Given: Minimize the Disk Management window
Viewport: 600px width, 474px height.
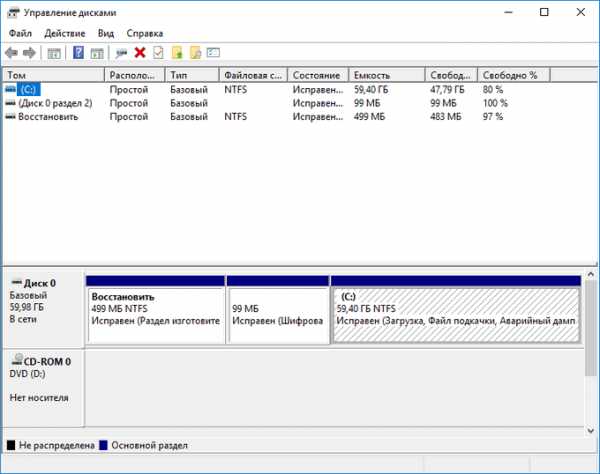Looking at the screenshot, I should 509,12.
